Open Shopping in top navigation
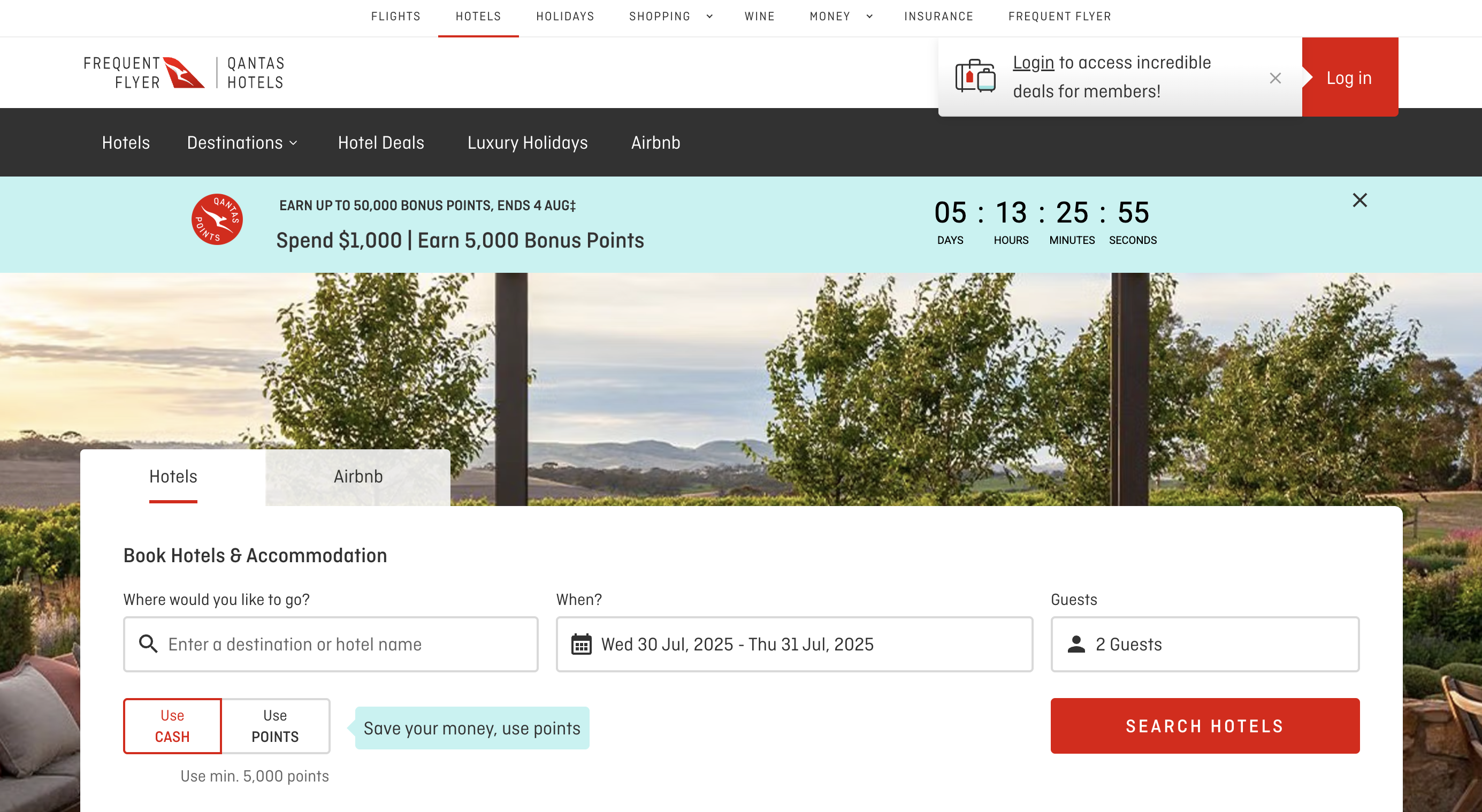Screen dimensions: 1482x812 (659, 17)
